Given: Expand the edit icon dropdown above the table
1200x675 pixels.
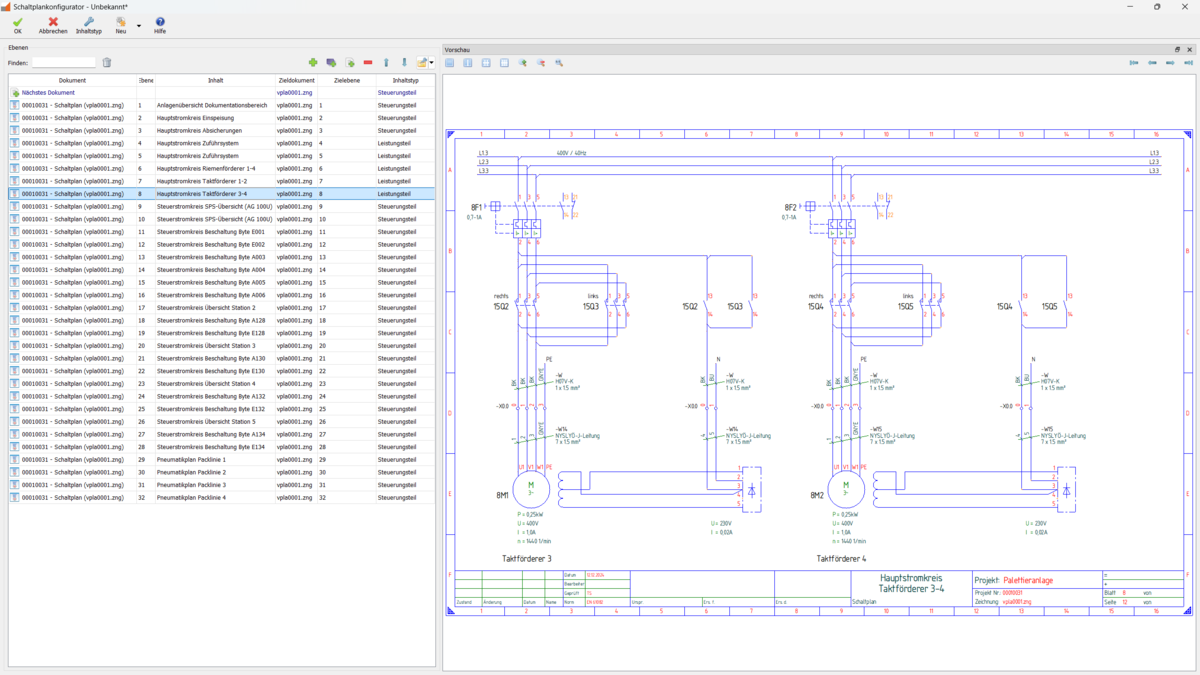Looking at the screenshot, I should pos(432,63).
